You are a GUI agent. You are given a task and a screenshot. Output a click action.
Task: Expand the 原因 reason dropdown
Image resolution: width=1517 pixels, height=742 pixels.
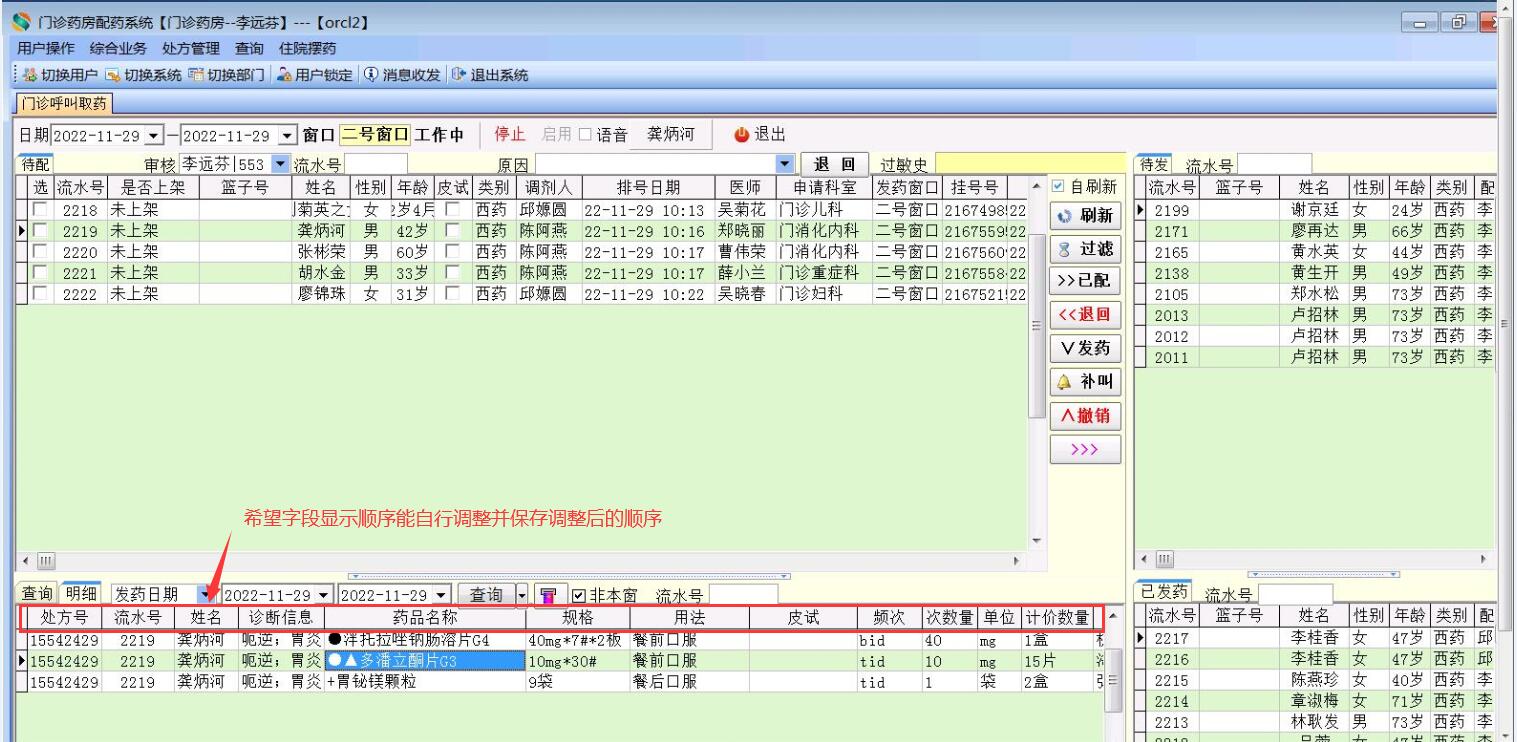(x=784, y=162)
